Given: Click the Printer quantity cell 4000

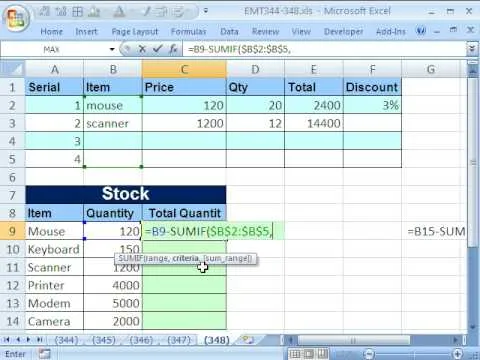Looking at the screenshot, I should pos(113,285).
